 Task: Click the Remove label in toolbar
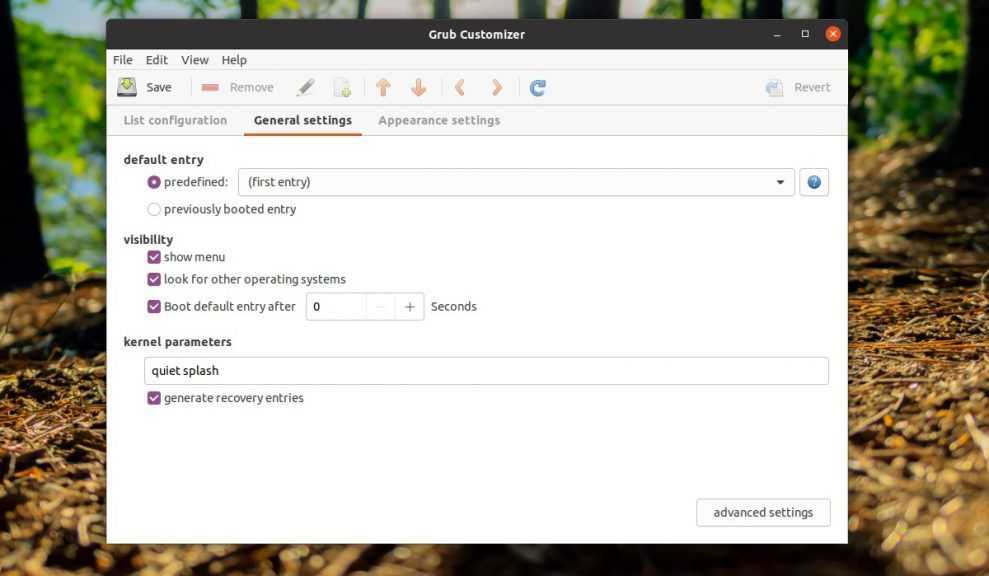click(252, 87)
